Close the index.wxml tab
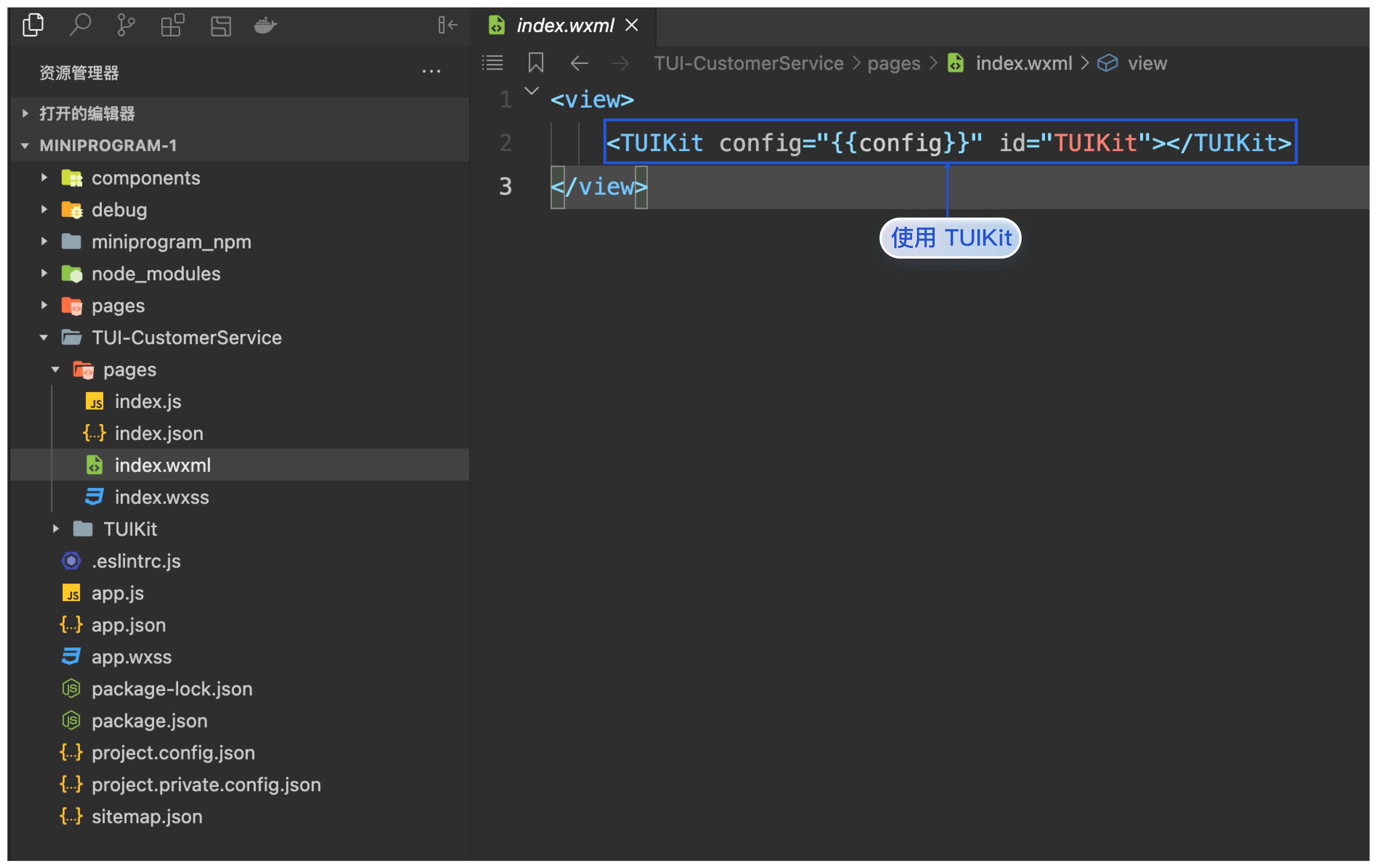 tap(632, 25)
